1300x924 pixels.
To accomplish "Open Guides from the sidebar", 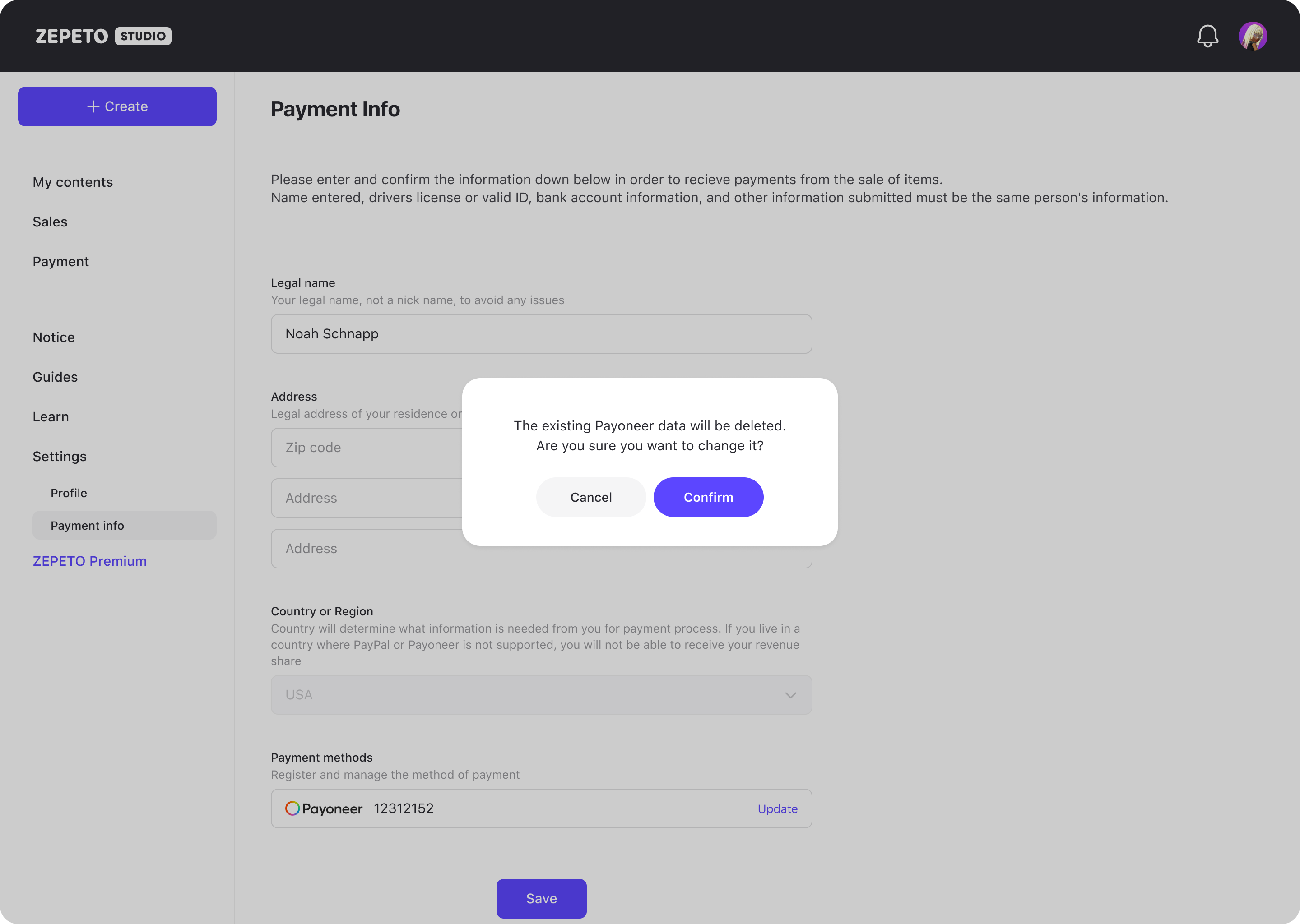I will click(x=55, y=377).
